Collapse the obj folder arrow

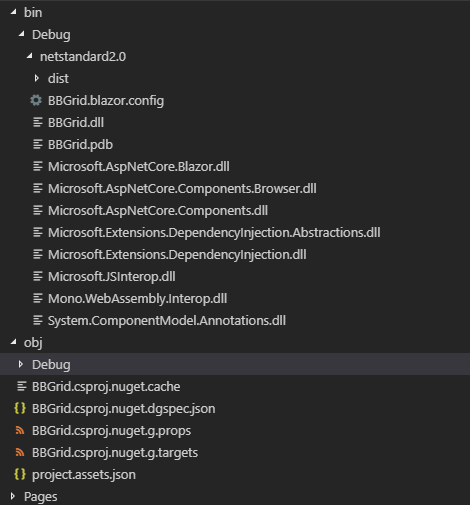(x=14, y=342)
